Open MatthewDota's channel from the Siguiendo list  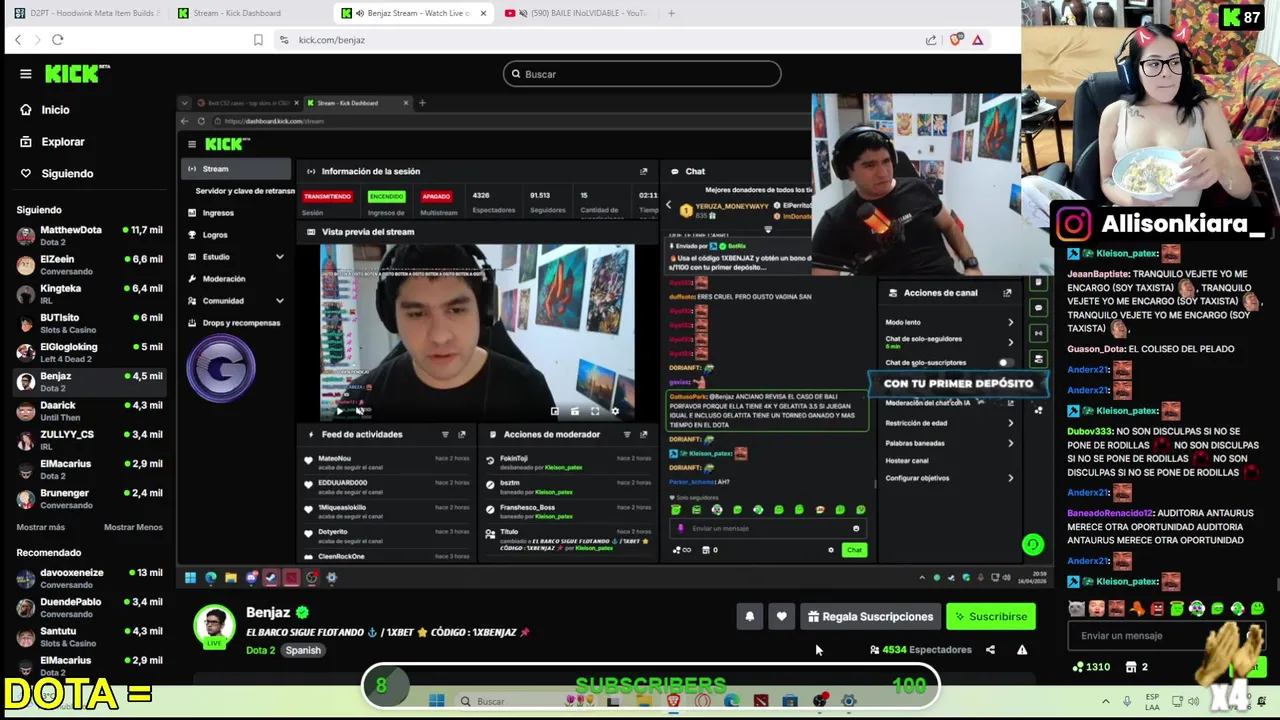tap(90, 235)
